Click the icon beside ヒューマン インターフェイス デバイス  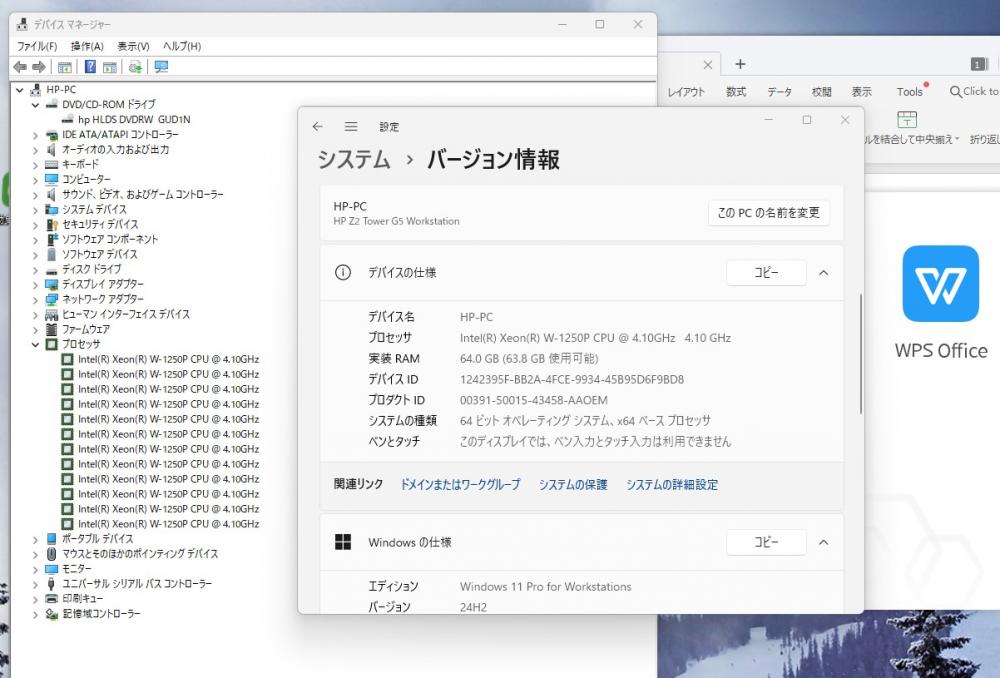52,314
